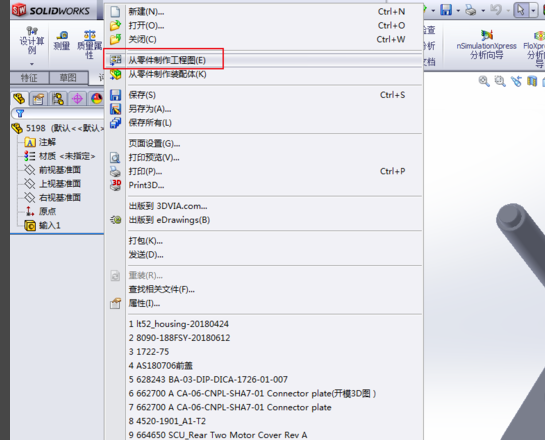
Task: Open the DimXpertManager tab icon
Action: tap(77, 99)
